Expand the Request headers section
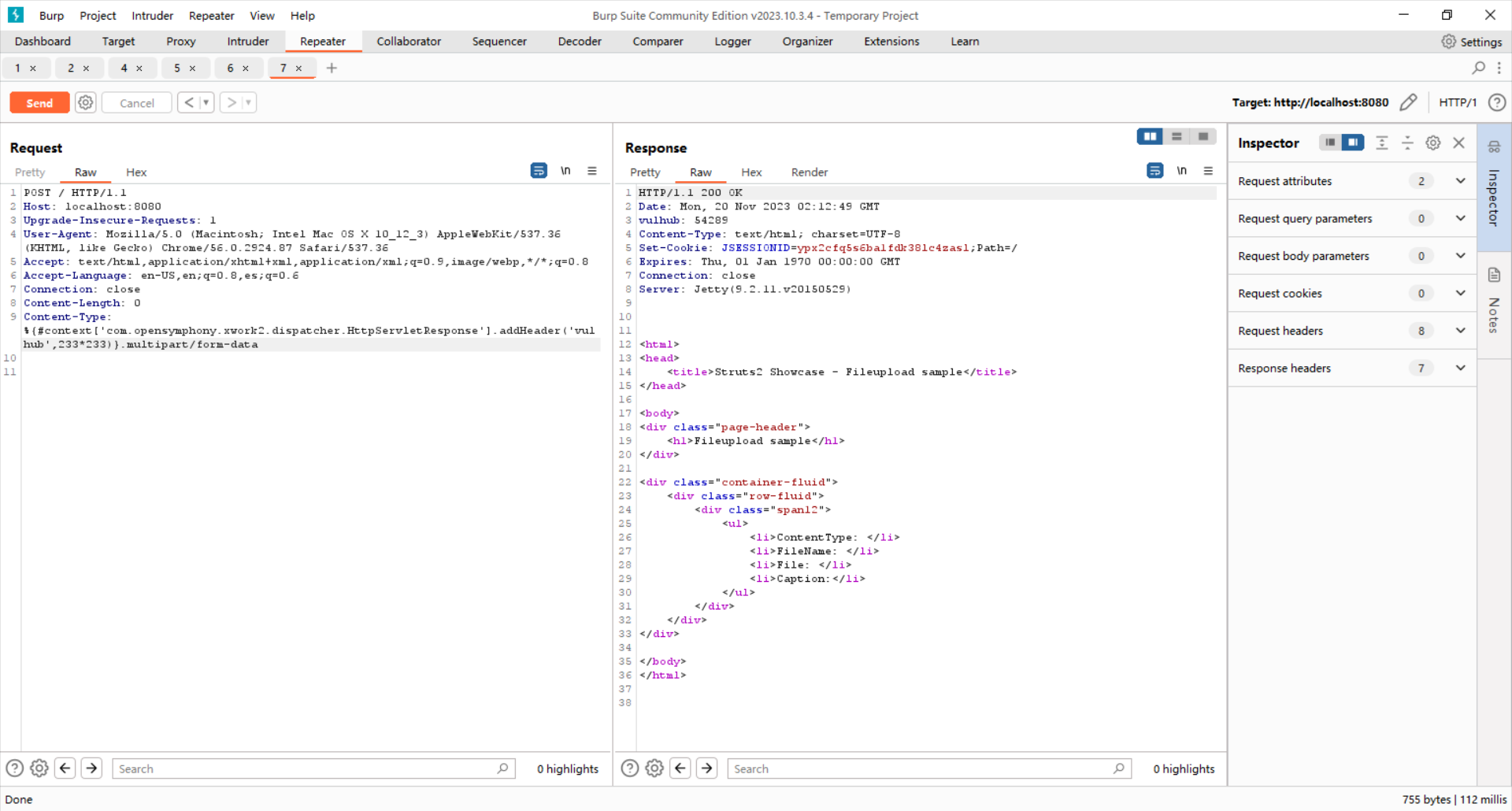 (x=1460, y=331)
